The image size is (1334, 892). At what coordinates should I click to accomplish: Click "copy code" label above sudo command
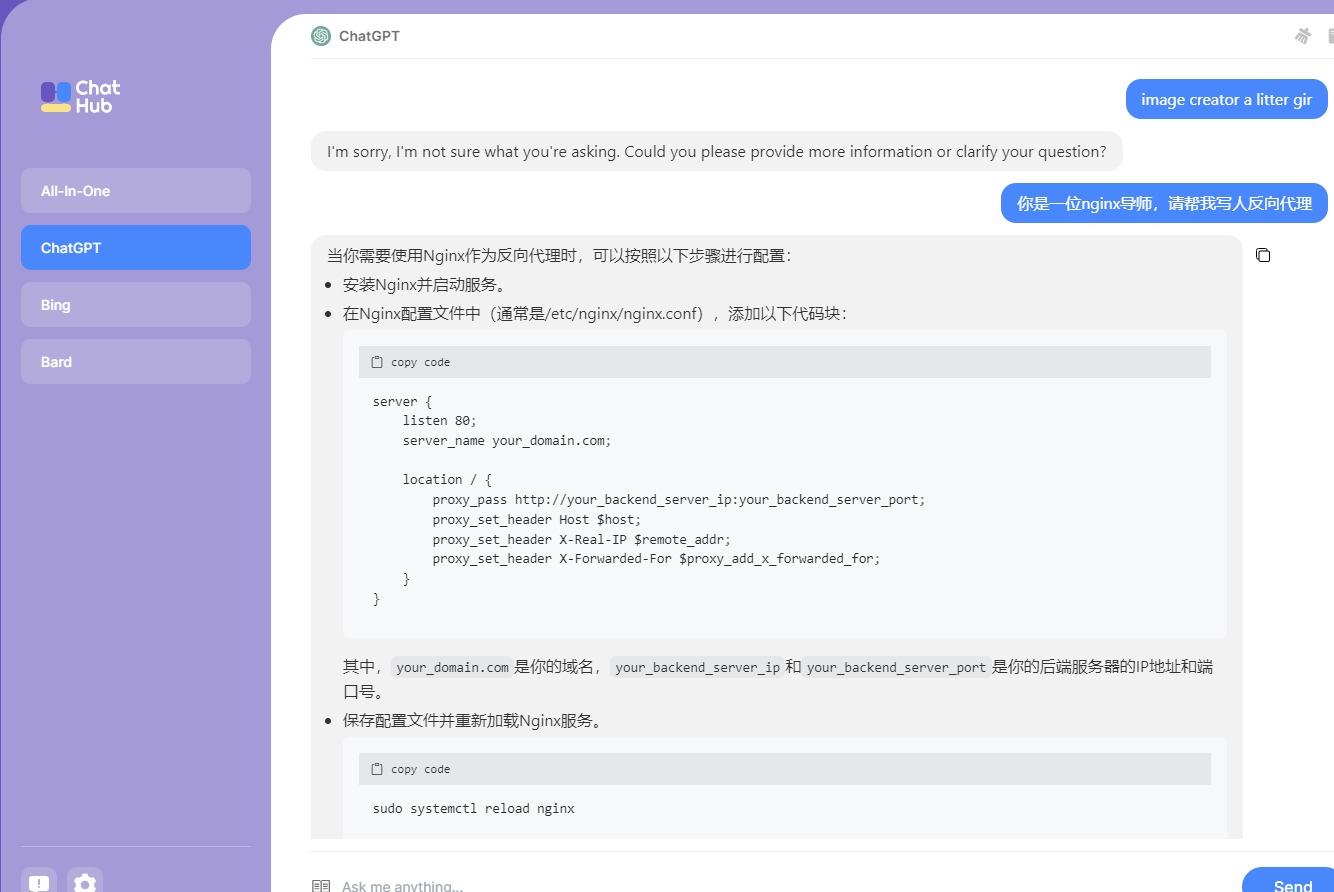point(421,769)
